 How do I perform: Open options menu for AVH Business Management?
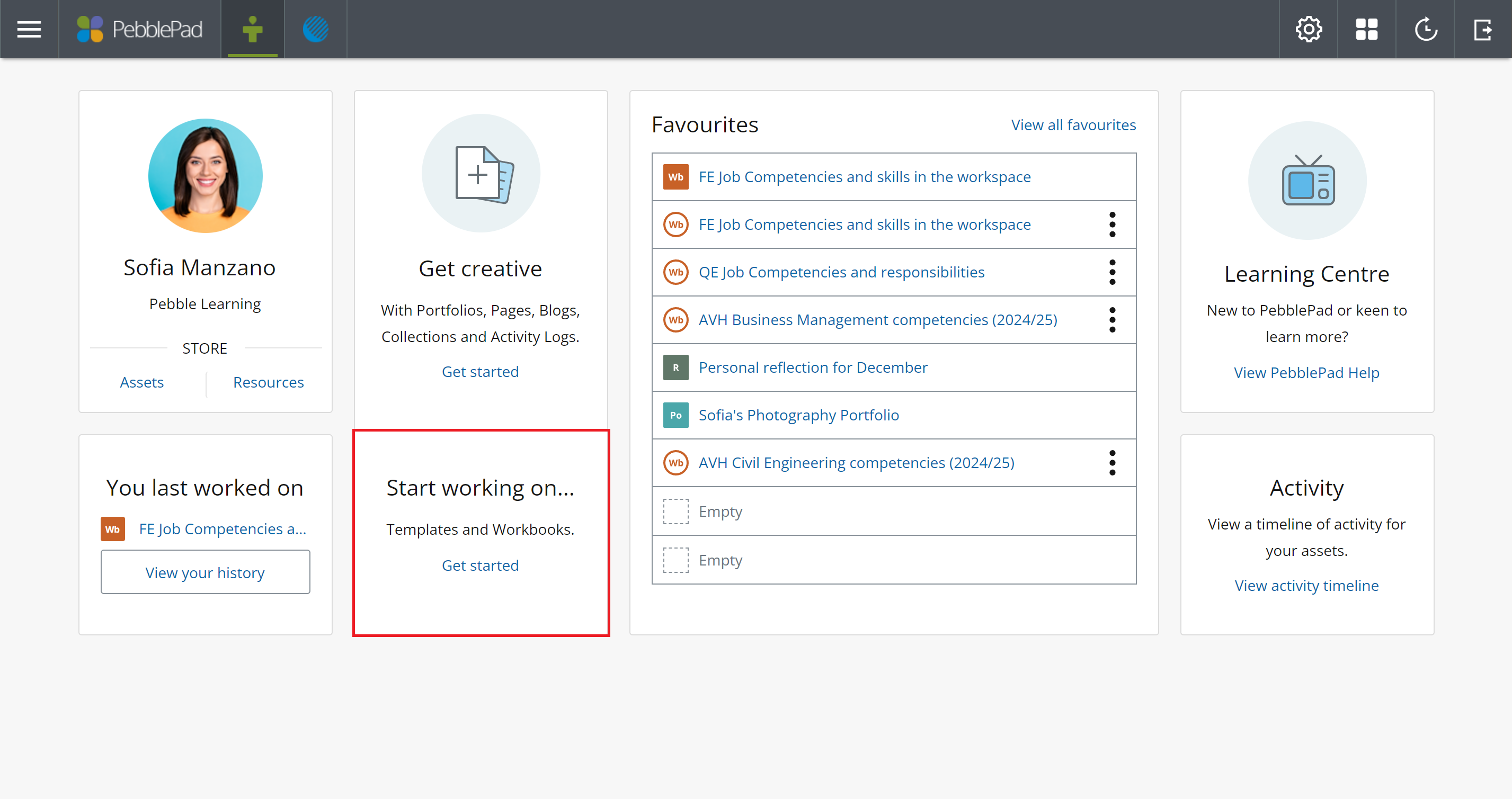pos(1111,320)
